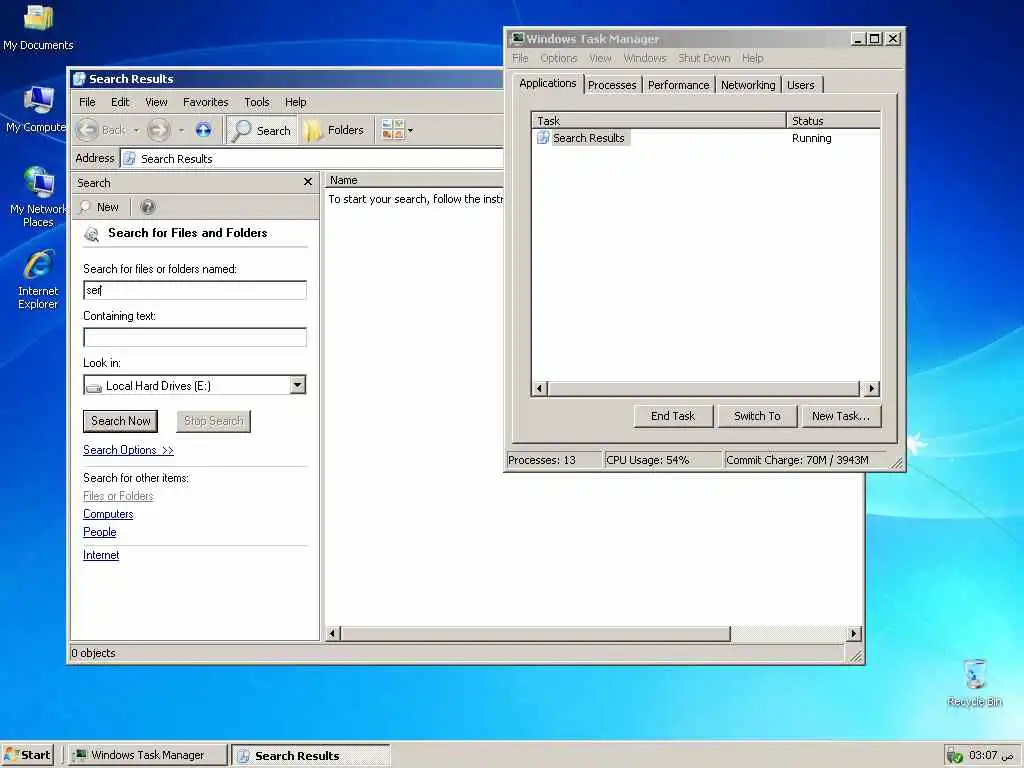
Task: Click the Address bar in Search Results
Action: click(x=312, y=159)
